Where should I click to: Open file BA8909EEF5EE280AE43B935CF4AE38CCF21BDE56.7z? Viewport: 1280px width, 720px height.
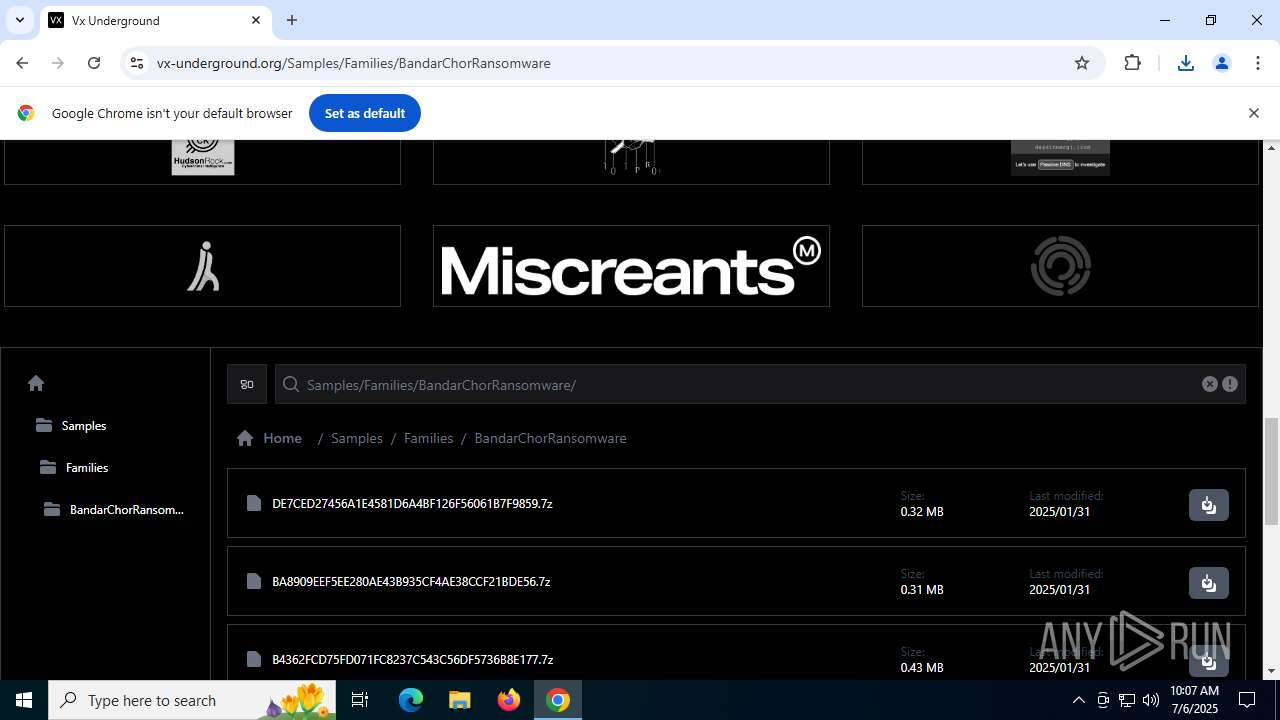coord(411,581)
